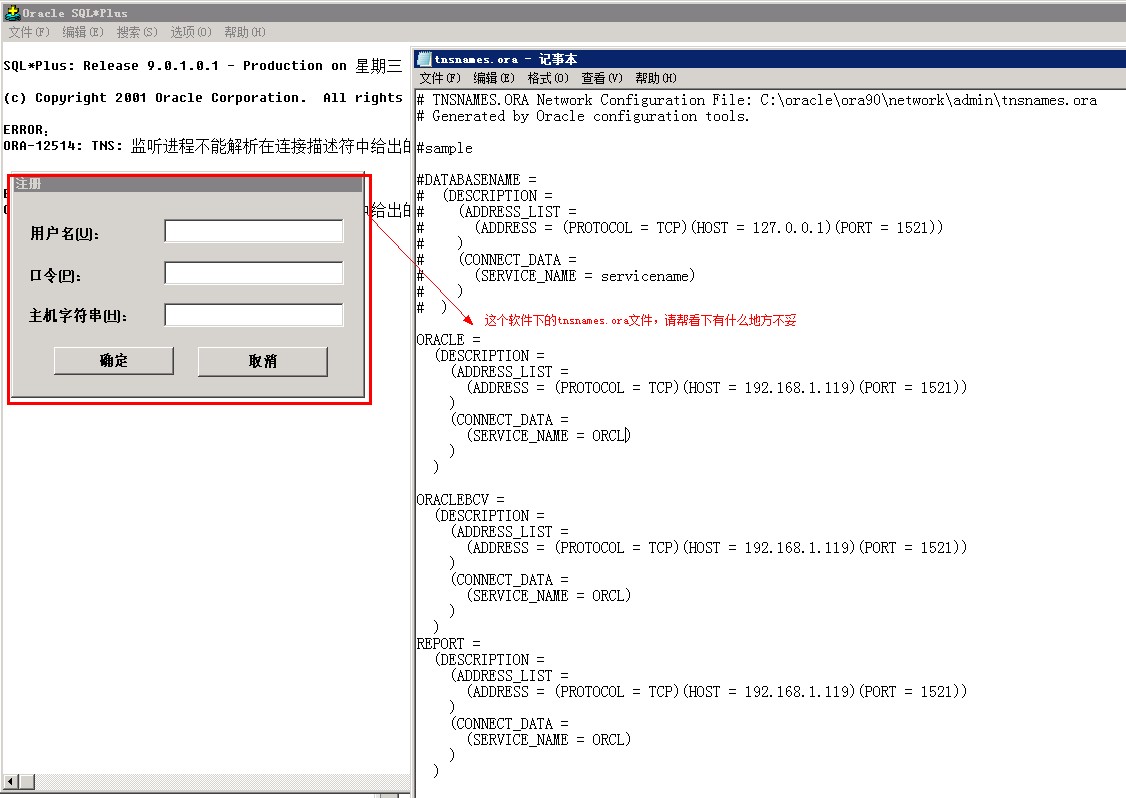Screen dimensions: 1126x798
Task: Click the SQL*Plus horizontal scrollbar left arrow
Action: (11, 781)
